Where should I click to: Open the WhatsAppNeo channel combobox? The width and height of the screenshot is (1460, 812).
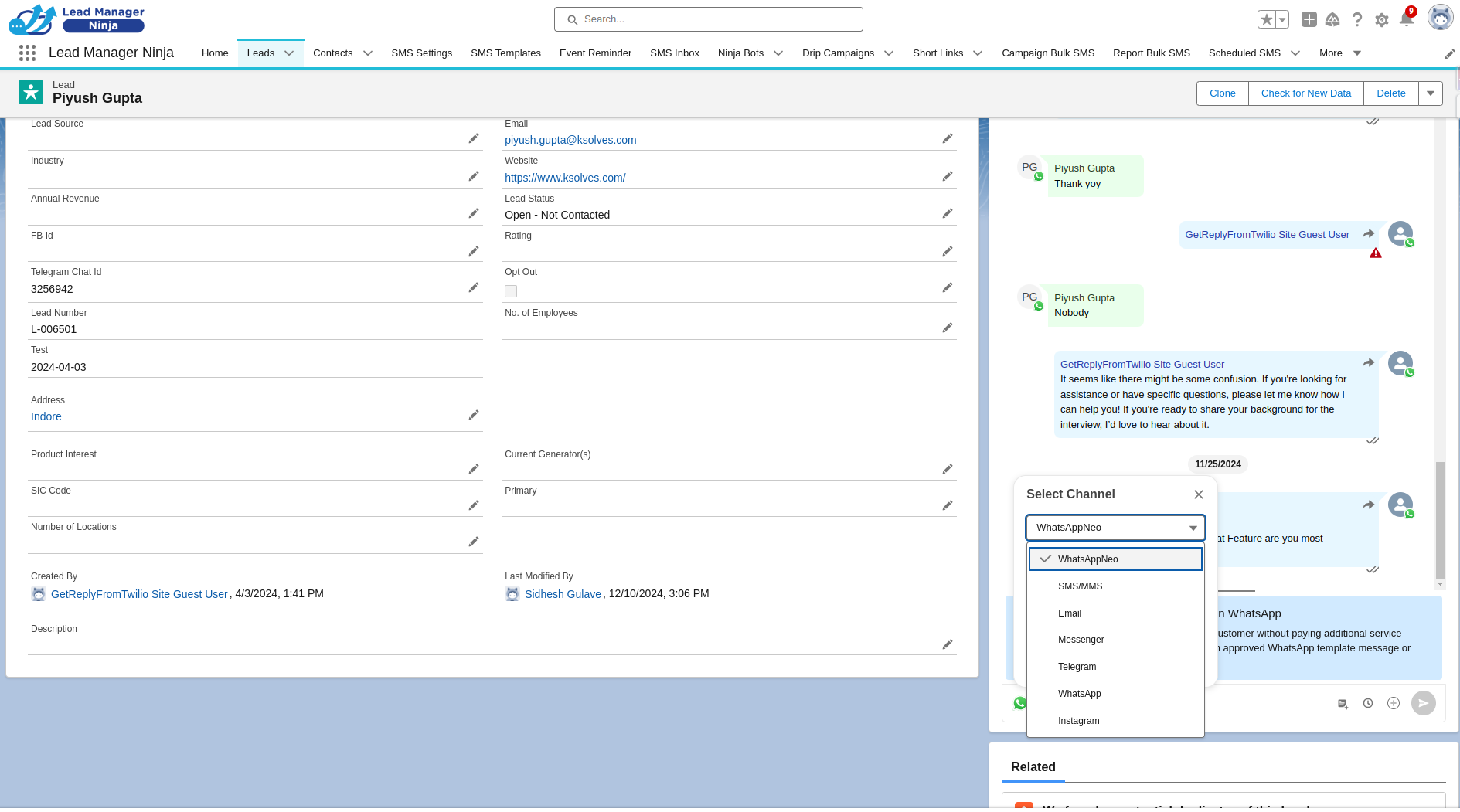click(x=1115, y=528)
